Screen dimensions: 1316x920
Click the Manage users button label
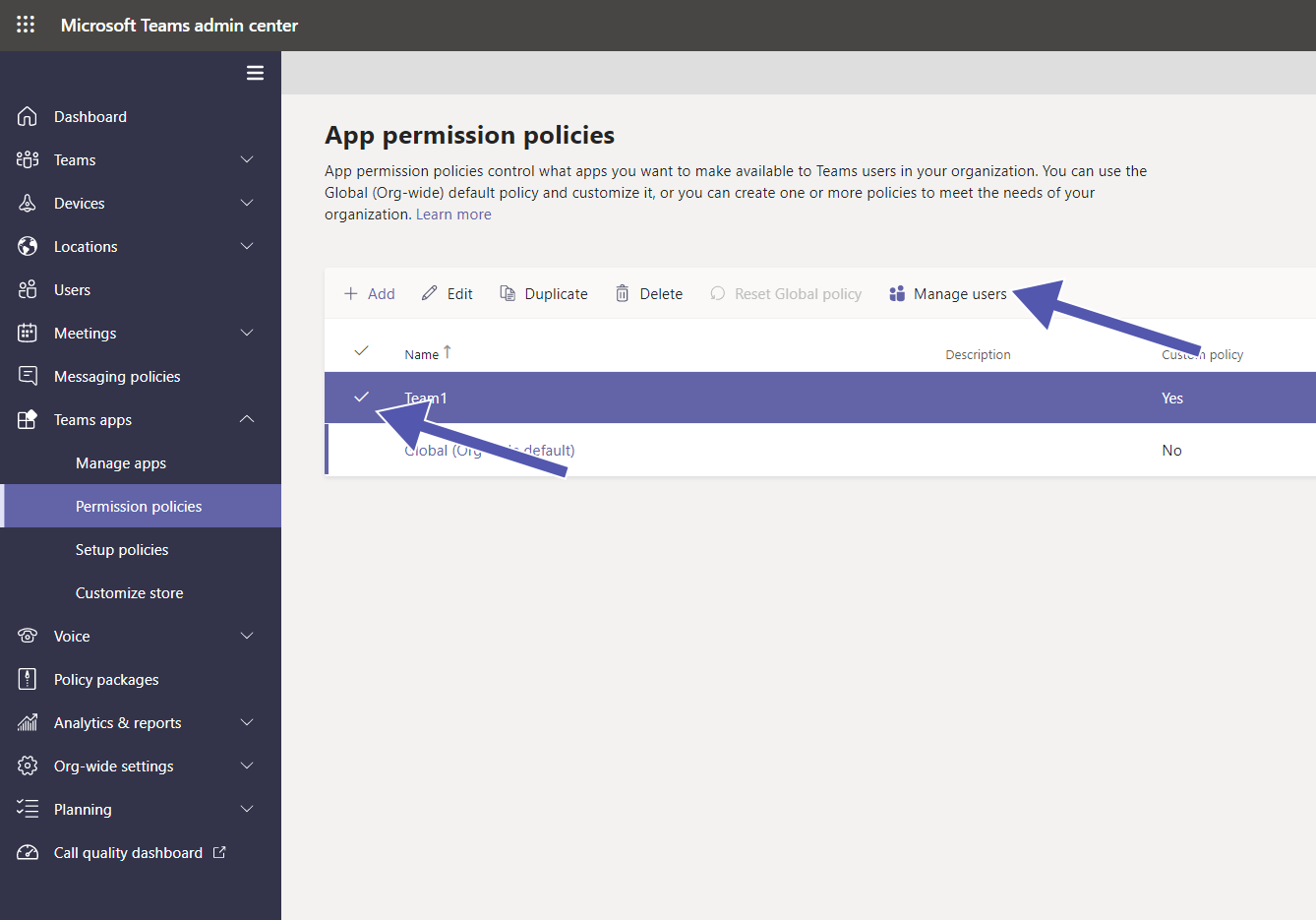(x=960, y=293)
